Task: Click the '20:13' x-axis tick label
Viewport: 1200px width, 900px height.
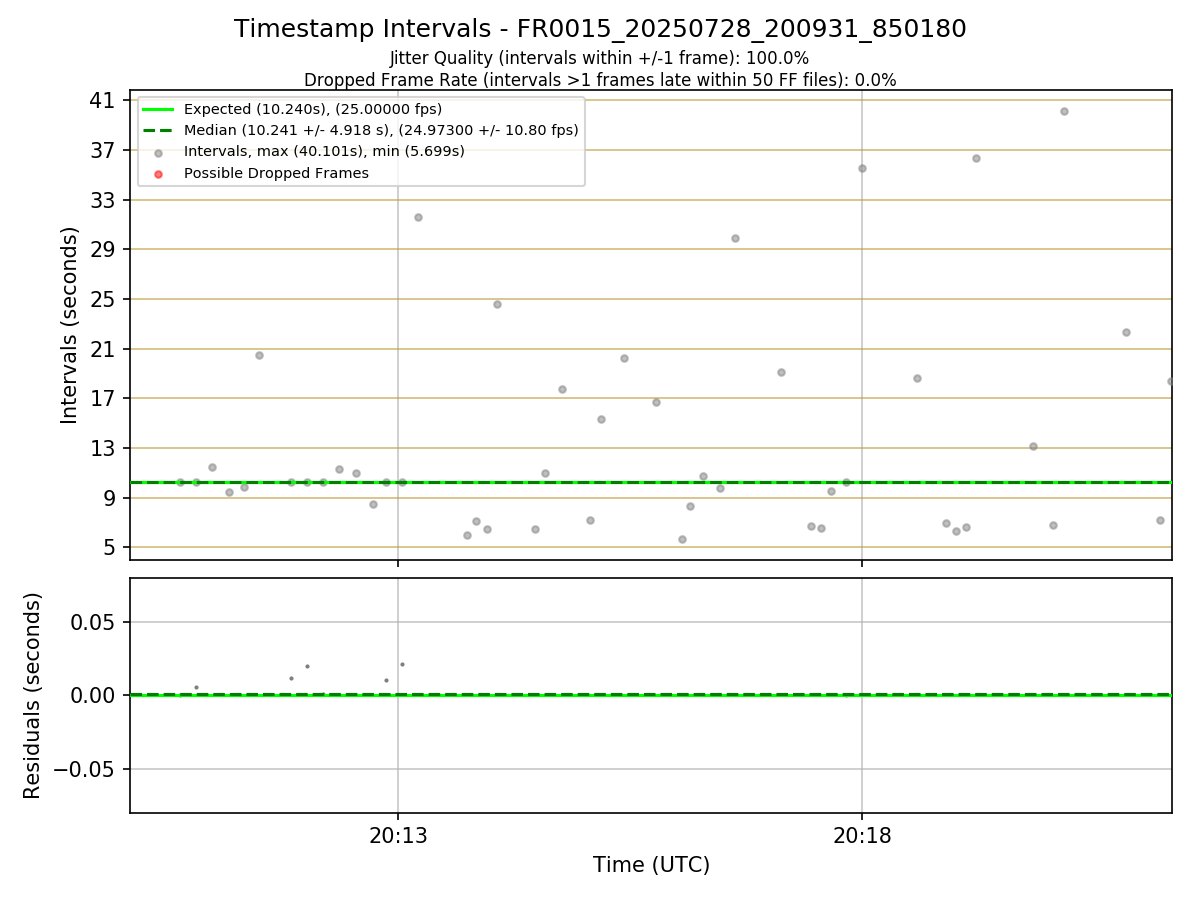Action: tap(398, 836)
